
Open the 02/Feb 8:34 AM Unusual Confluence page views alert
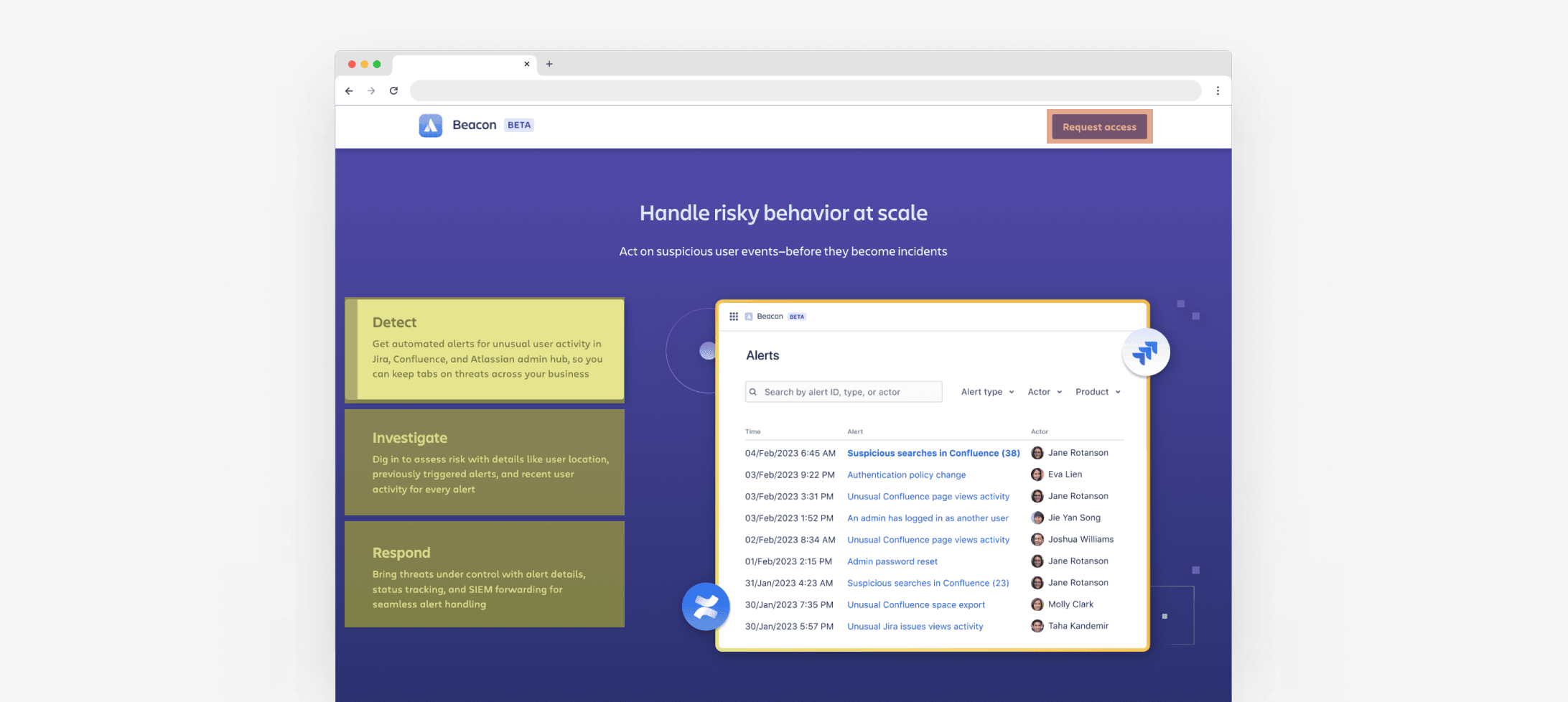point(928,540)
